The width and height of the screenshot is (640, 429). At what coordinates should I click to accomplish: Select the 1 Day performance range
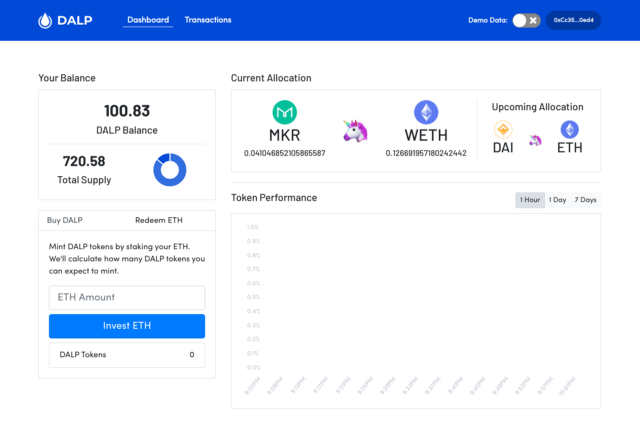coord(557,200)
